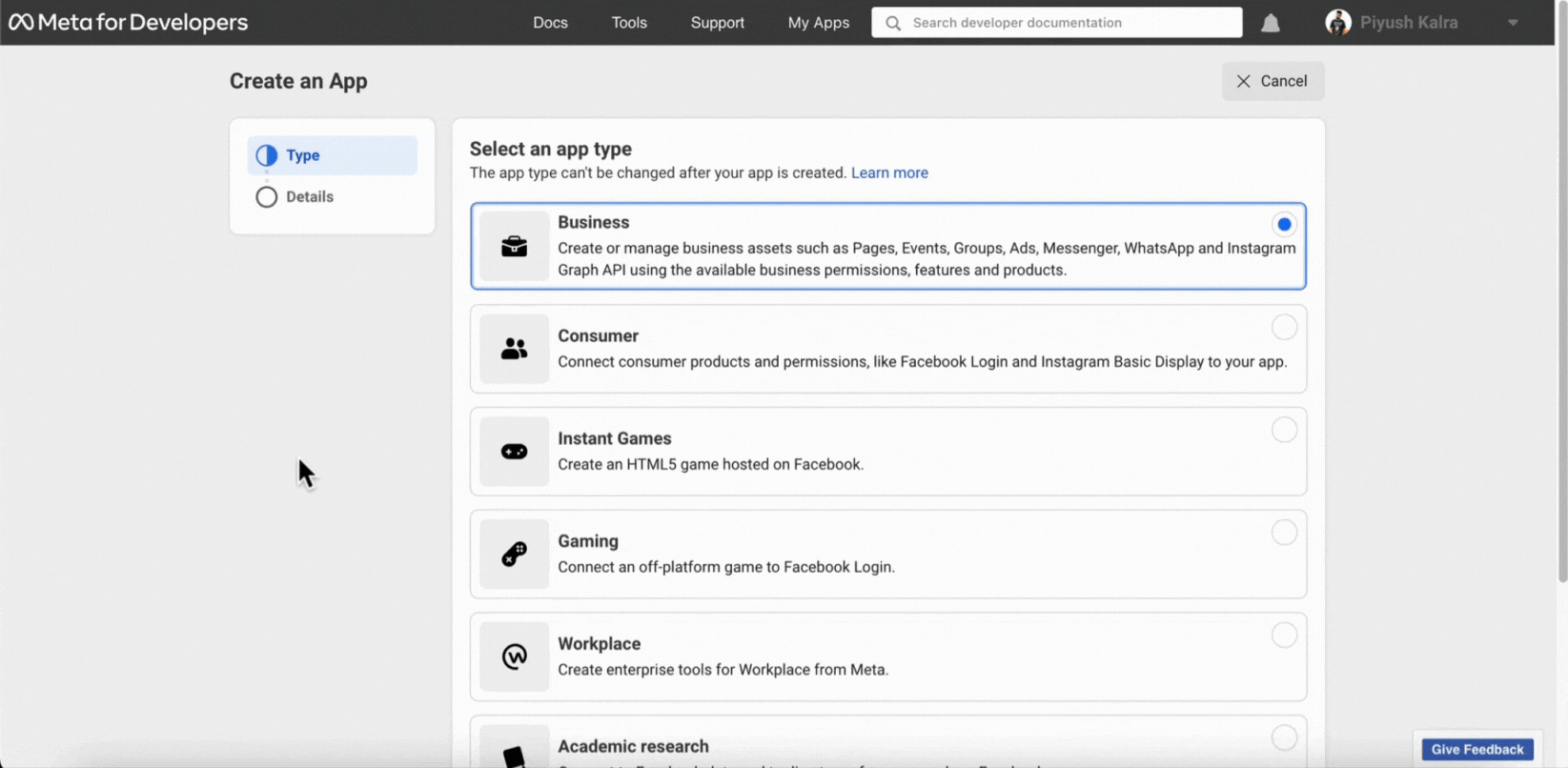Click the Gaming joystick icon
Screen dimensions: 1568x768
coord(515,554)
